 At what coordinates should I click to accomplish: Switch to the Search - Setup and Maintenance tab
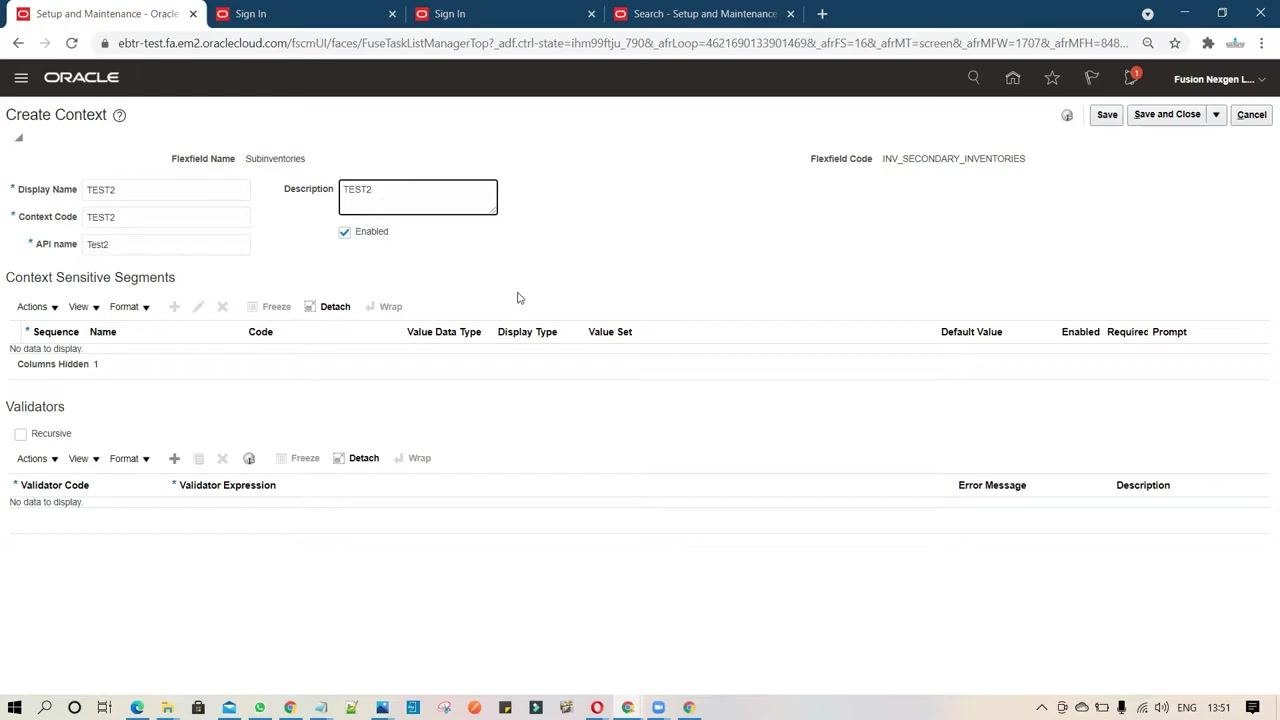coord(705,14)
